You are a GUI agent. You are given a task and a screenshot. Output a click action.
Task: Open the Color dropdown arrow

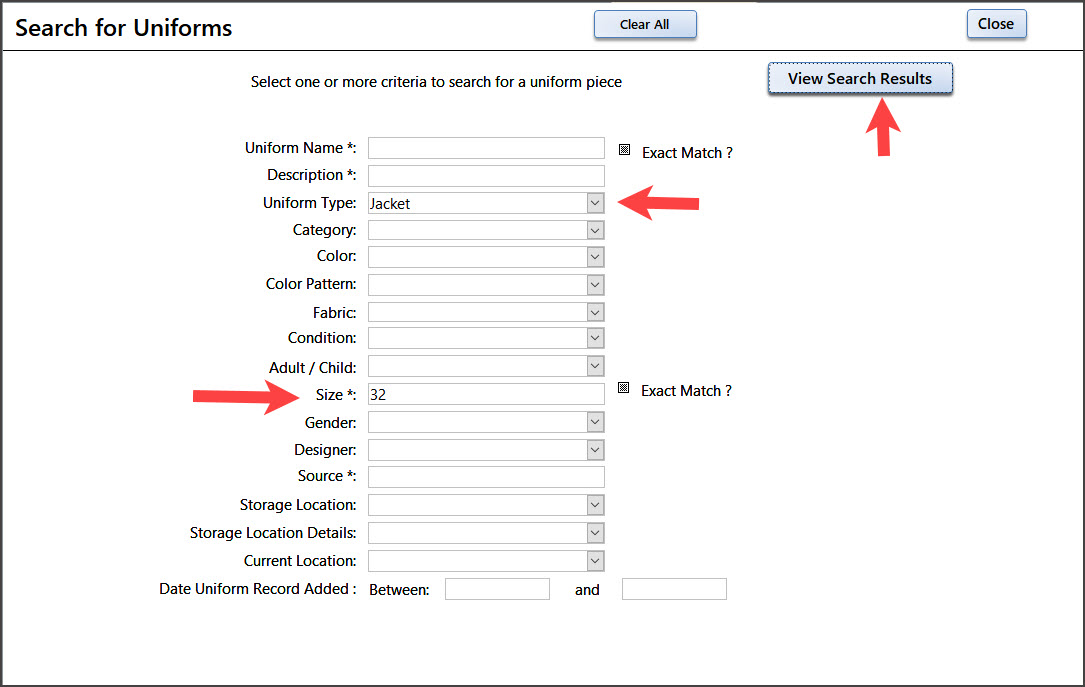pyautogui.click(x=595, y=257)
